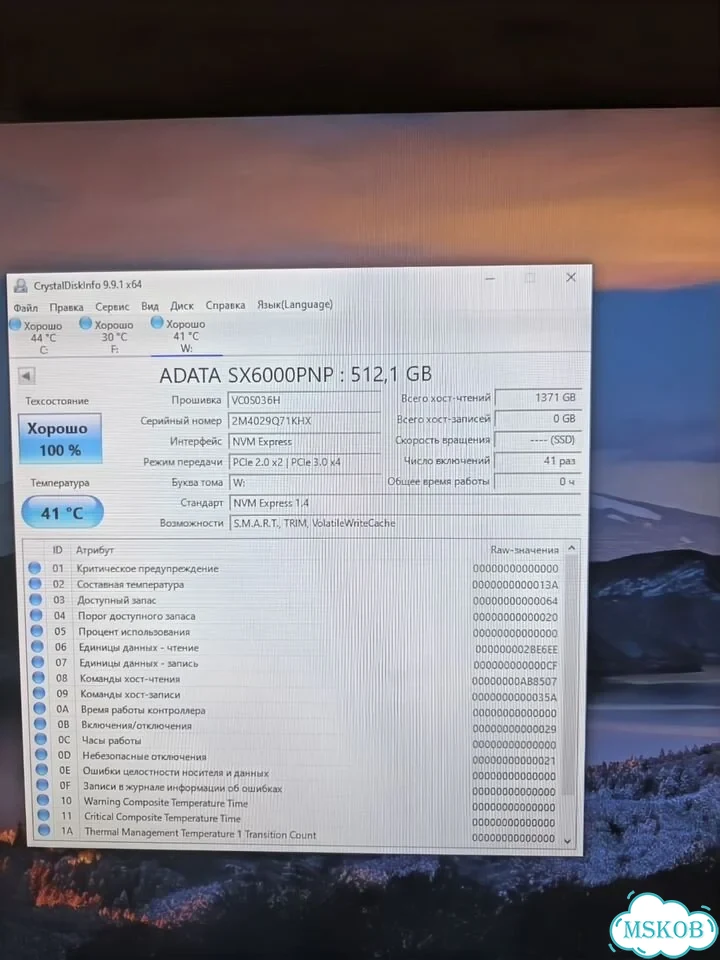The height and width of the screenshot is (960, 720).
Task: Click the status circle for attribute 11
Action: point(43,815)
